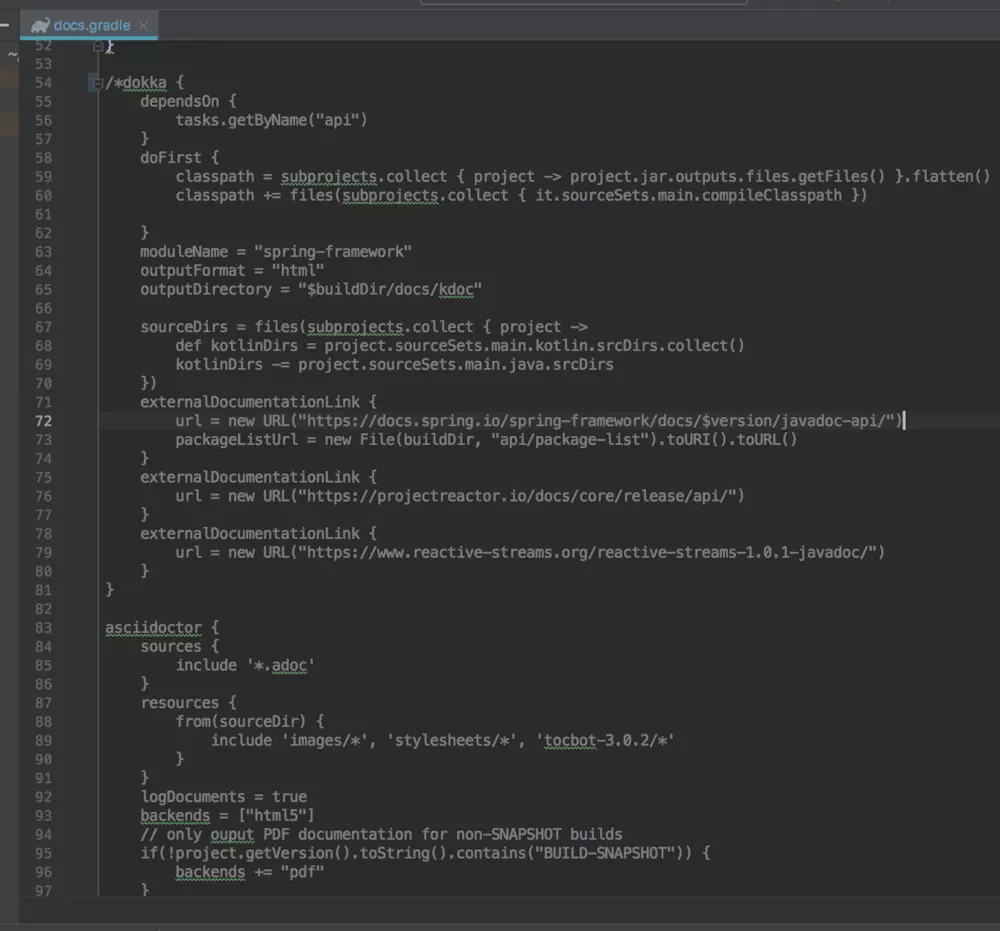
Task: Click "def kotlinDirs" on line 68
Action: tap(237, 346)
